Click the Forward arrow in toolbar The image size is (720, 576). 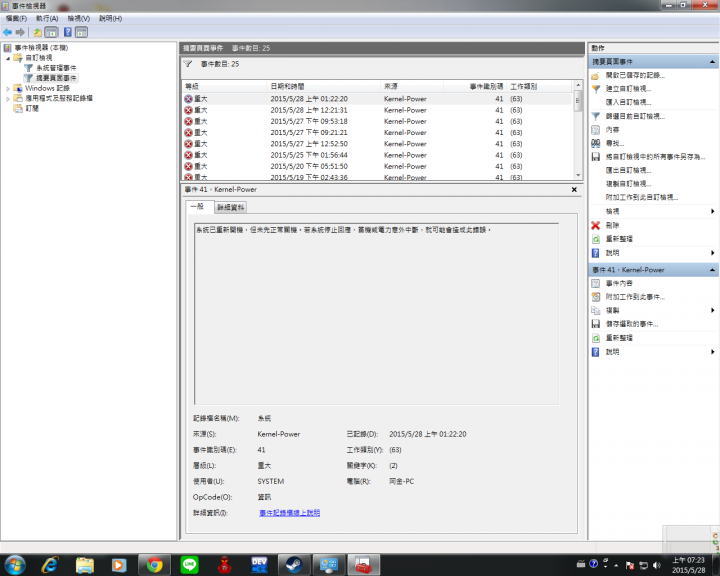[20, 32]
